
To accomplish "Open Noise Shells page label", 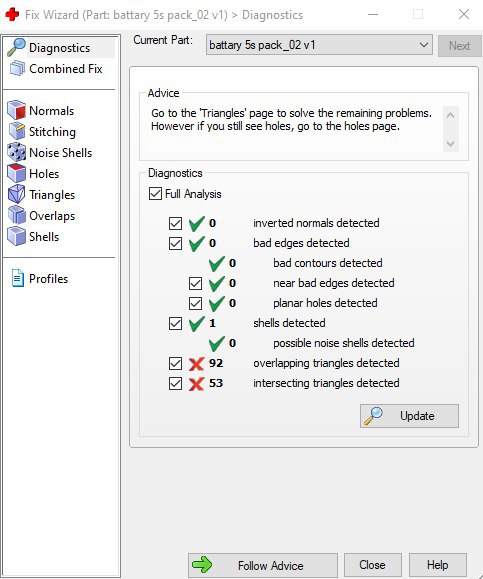I will tap(61, 153).
